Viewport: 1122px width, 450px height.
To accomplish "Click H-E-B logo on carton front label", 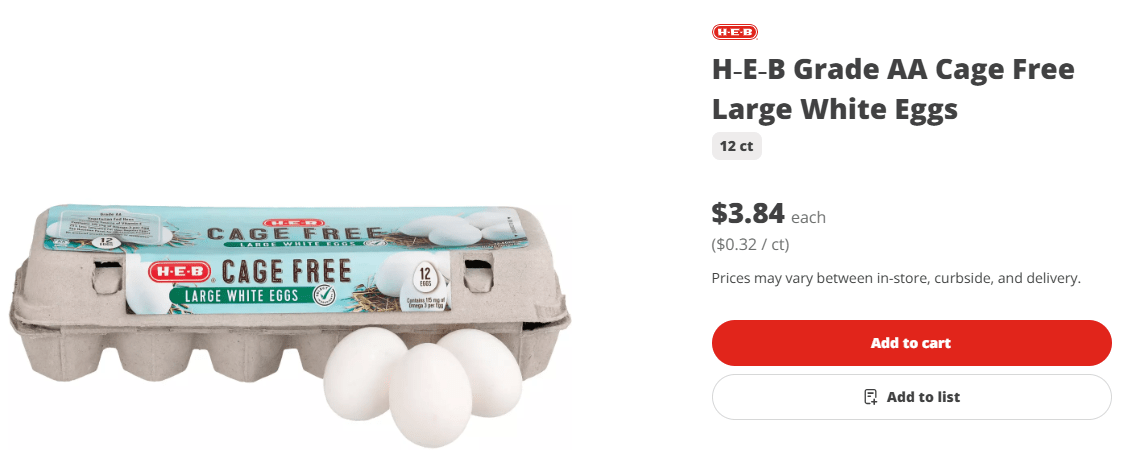I will (180, 272).
